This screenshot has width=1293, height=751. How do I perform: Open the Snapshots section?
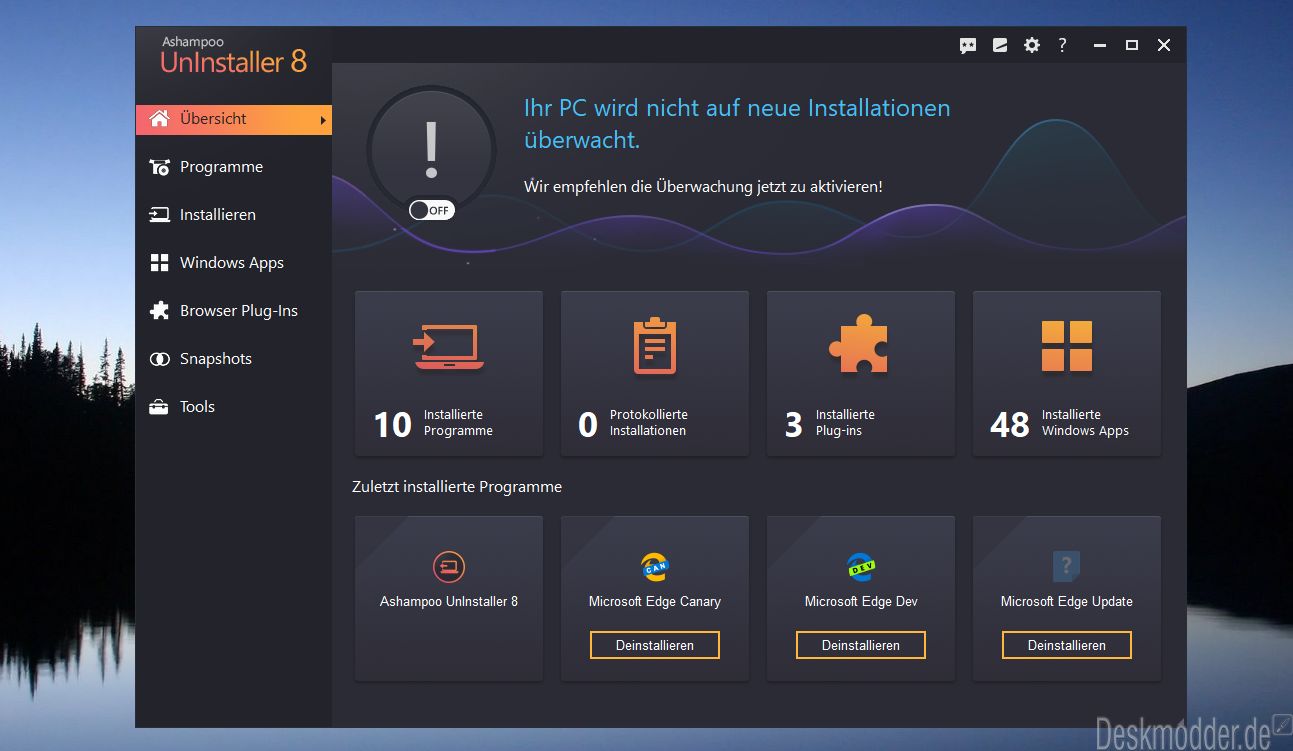click(234, 359)
